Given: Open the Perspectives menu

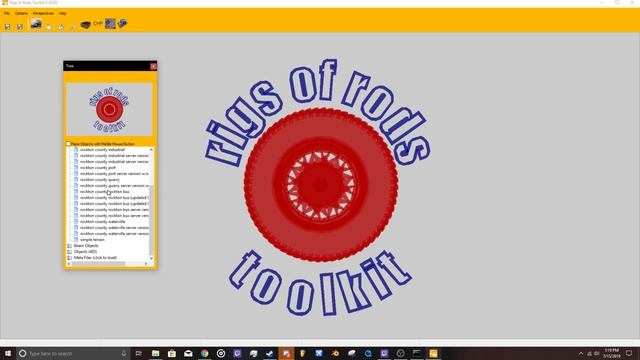Looking at the screenshot, I should (43, 13).
